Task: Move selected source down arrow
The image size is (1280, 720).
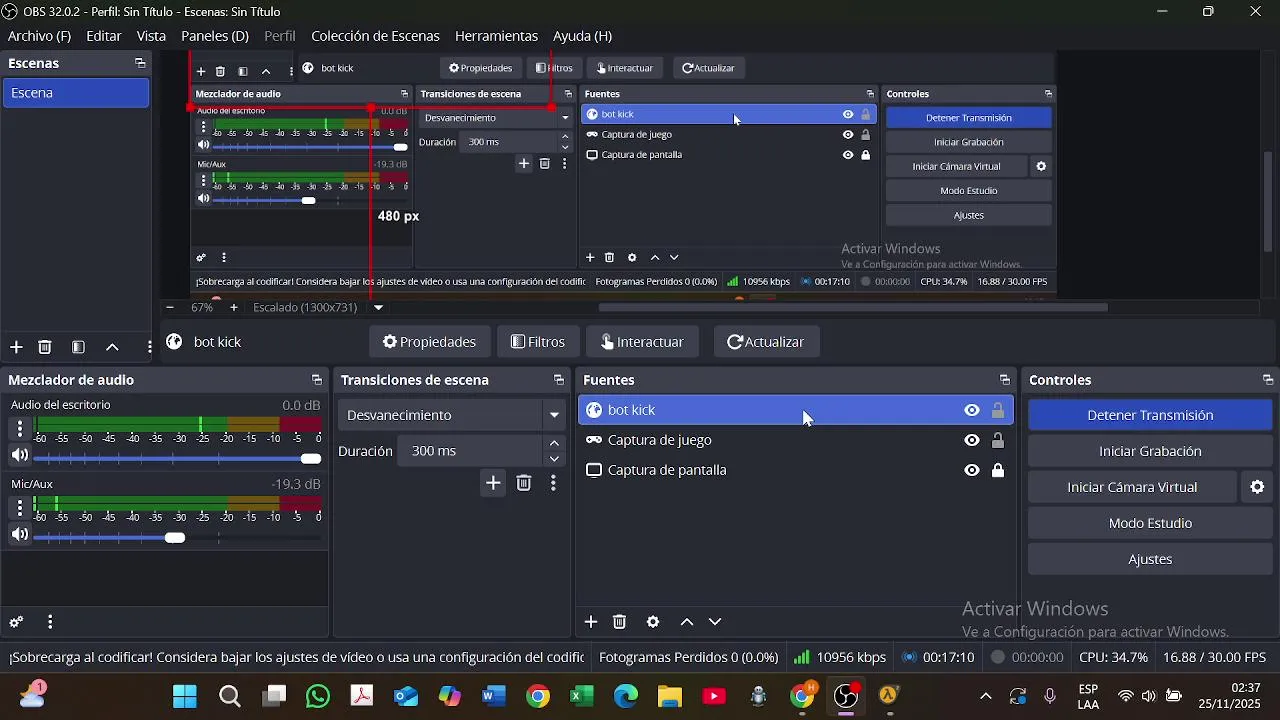Action: tap(715, 622)
